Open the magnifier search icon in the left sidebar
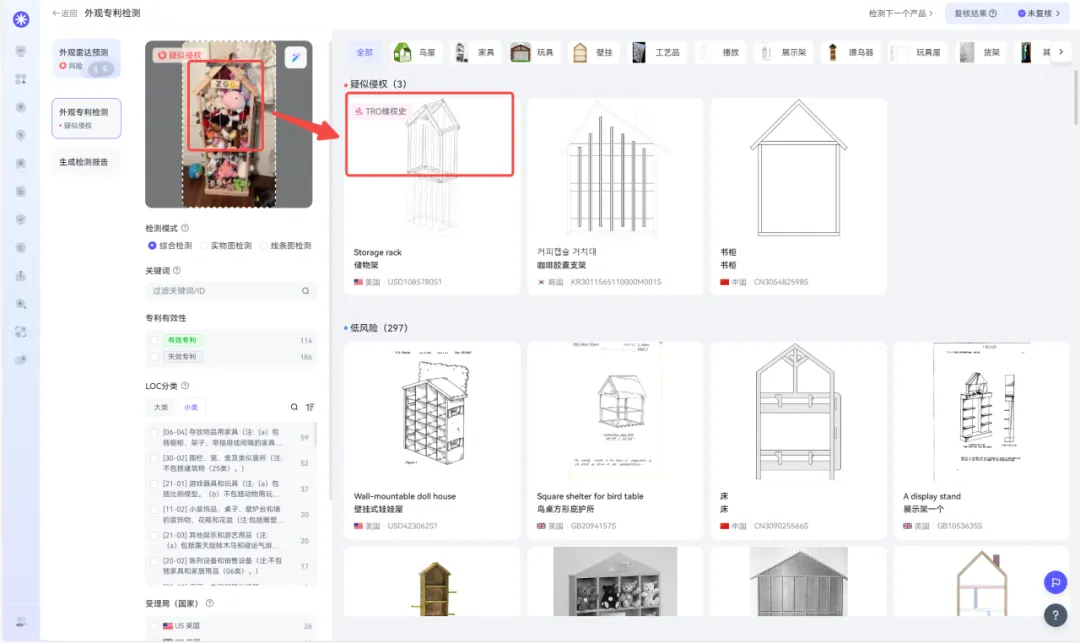1080x643 pixels. pos(21,304)
